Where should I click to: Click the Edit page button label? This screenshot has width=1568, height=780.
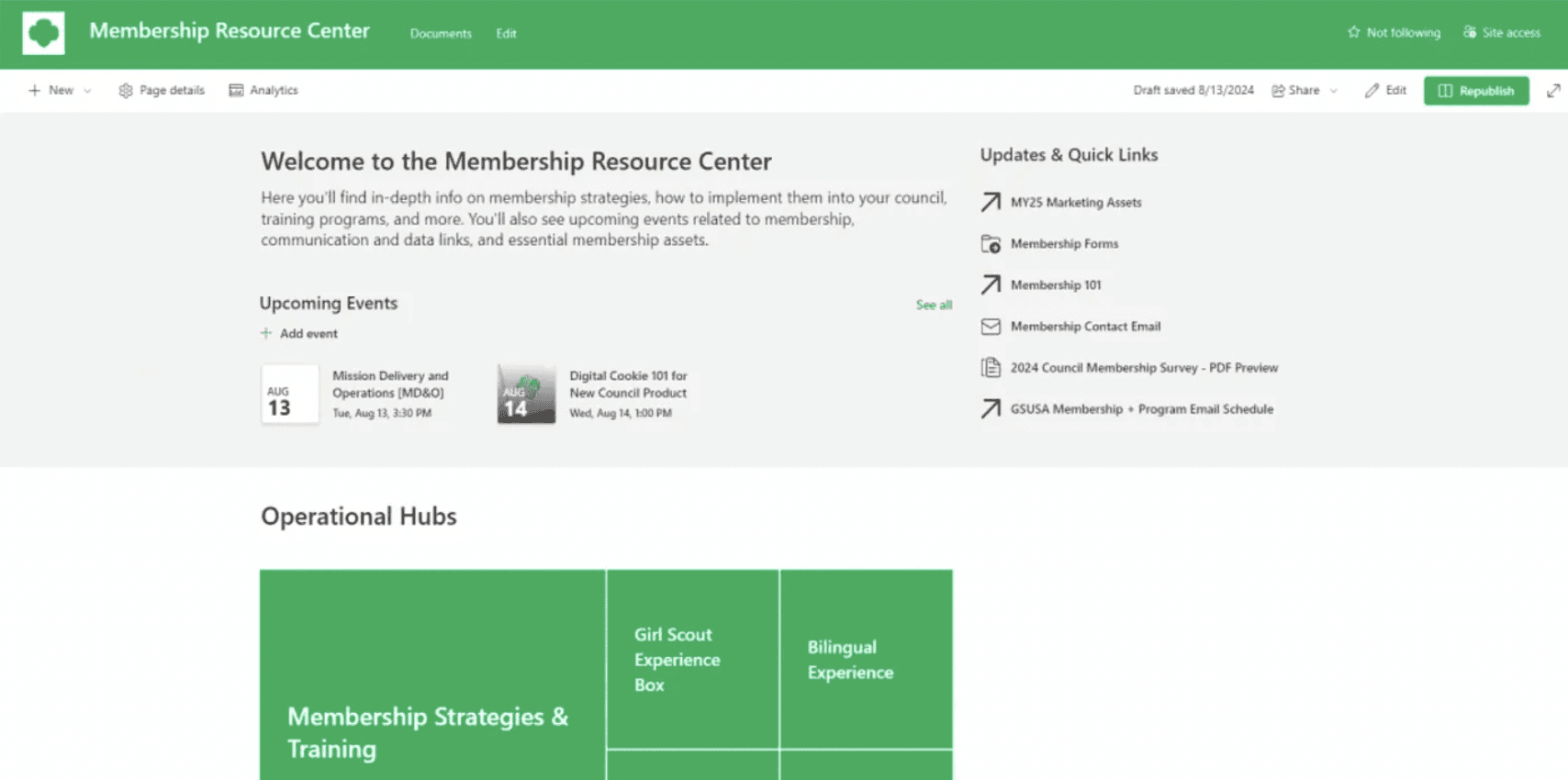[1395, 90]
